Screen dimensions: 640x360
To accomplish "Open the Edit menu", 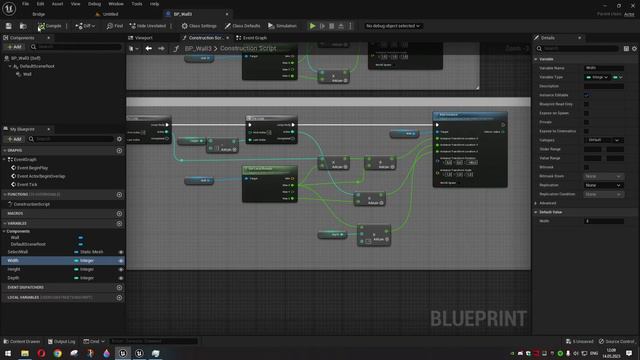I will point(40,4).
